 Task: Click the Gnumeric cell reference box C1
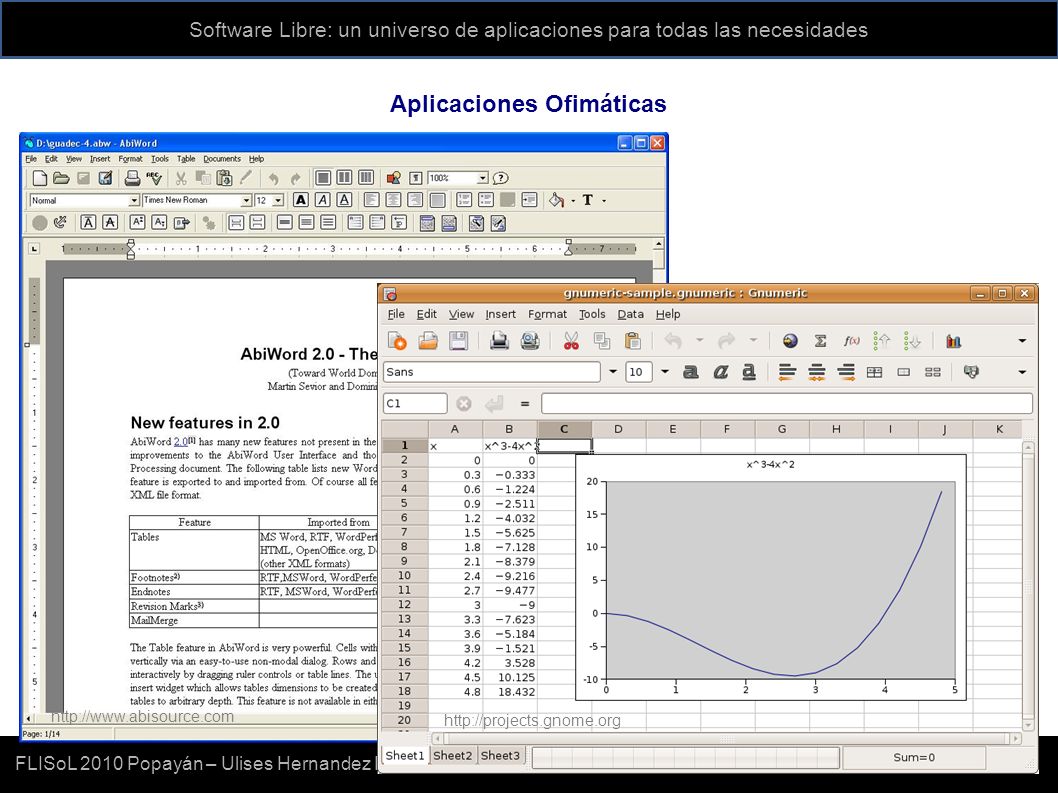tap(414, 404)
